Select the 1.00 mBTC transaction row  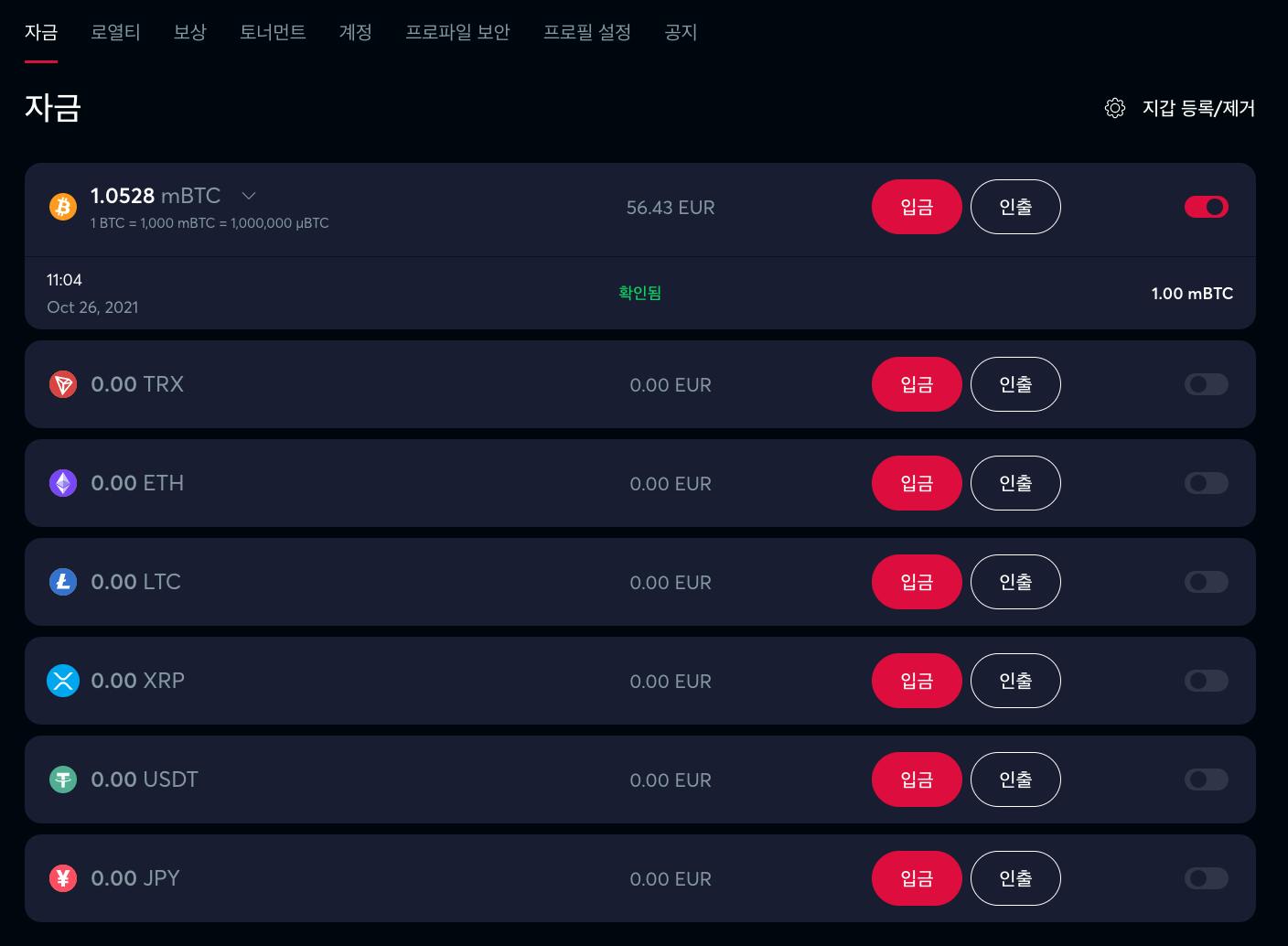(x=639, y=294)
